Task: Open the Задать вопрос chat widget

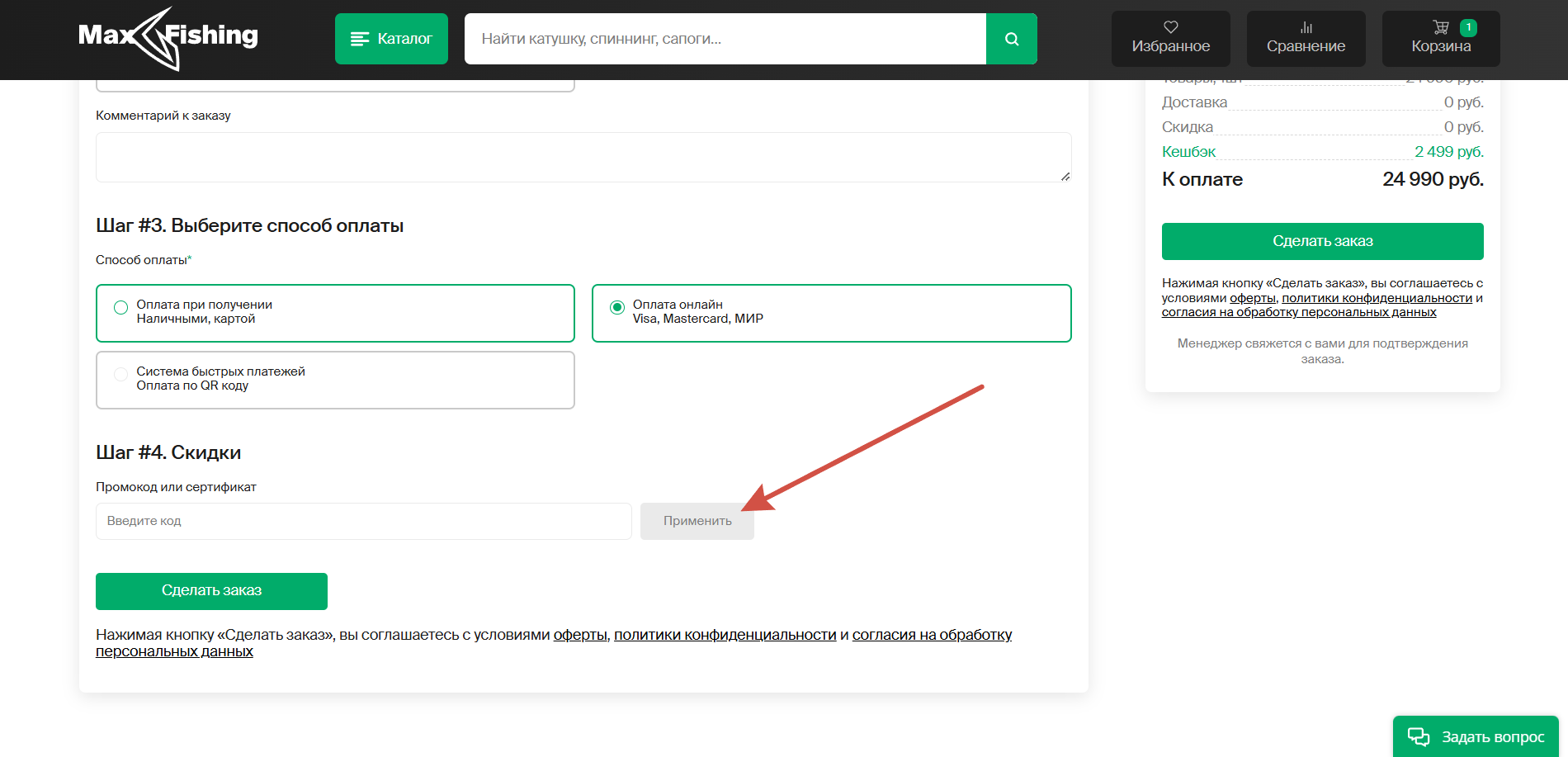Action: [x=1476, y=736]
